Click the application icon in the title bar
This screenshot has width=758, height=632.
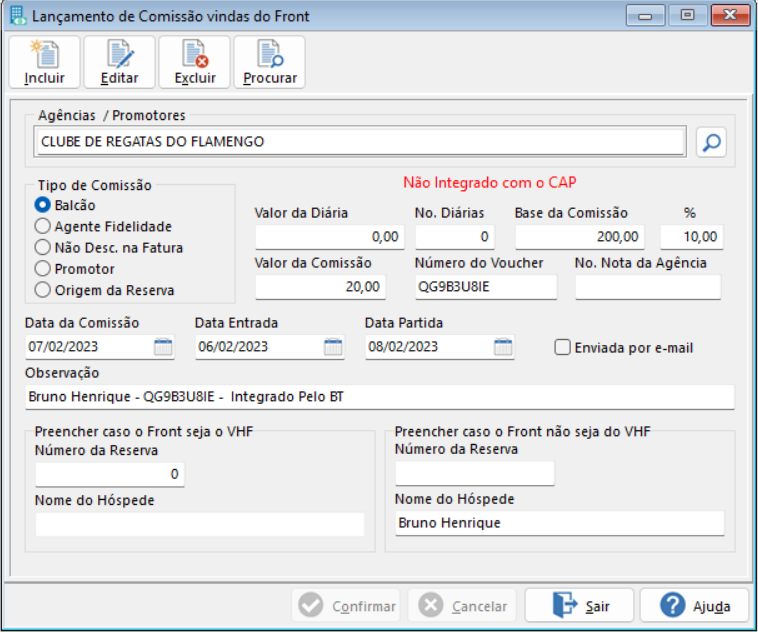pos(18,15)
